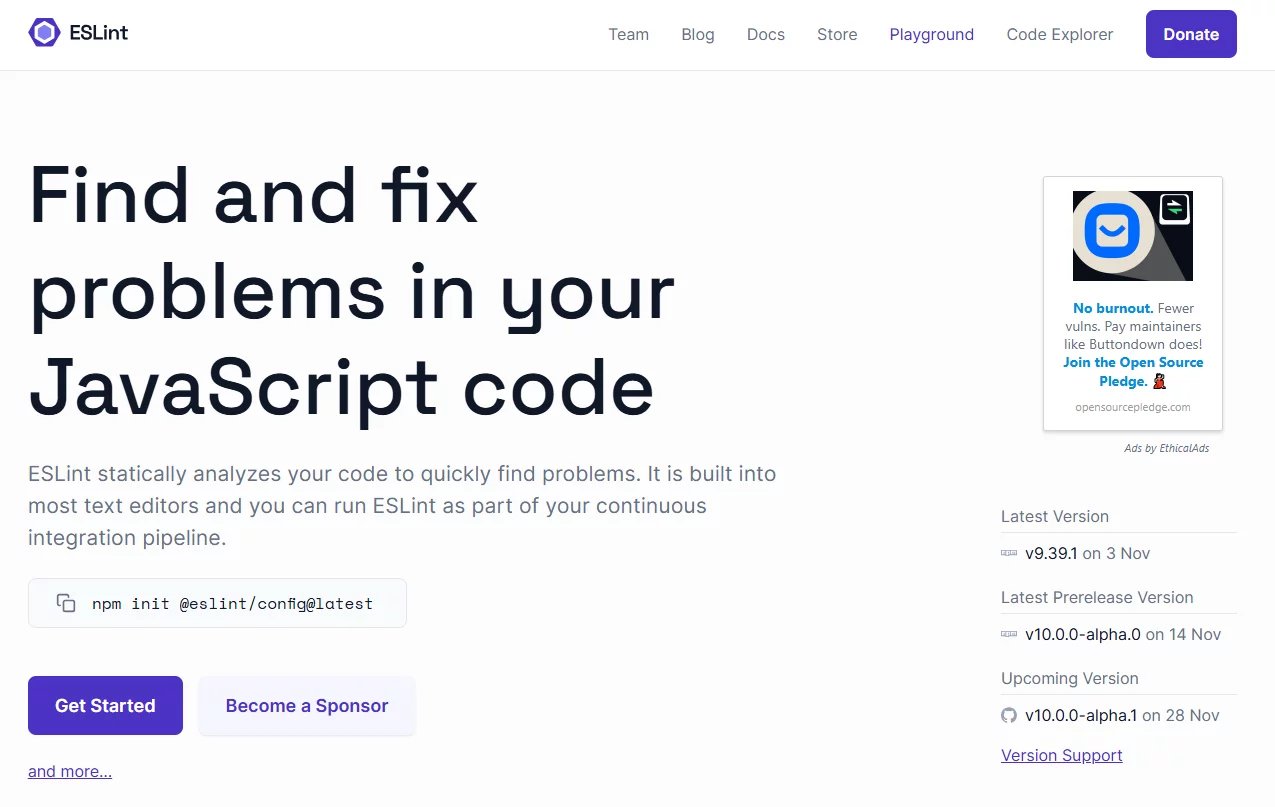This screenshot has width=1275, height=807.
Task: Click the Get Started button
Action: click(x=105, y=705)
